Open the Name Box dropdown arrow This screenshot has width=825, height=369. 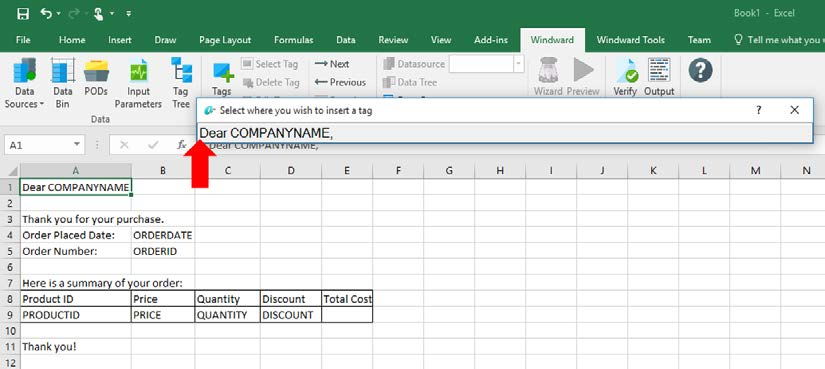(x=77, y=145)
